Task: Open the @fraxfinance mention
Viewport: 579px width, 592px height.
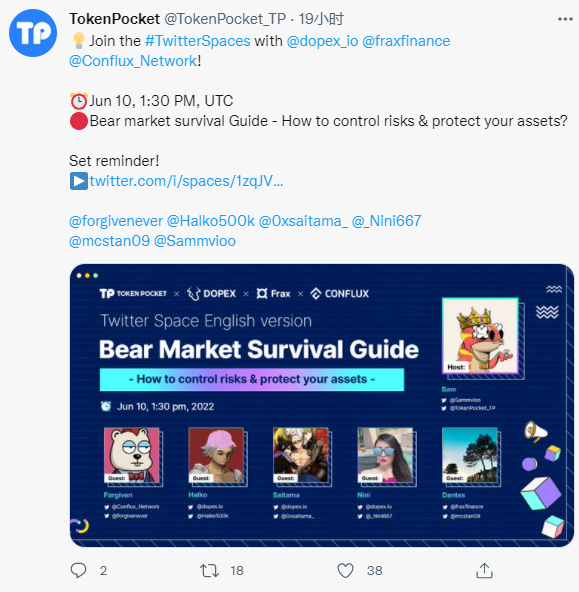Action: (406, 41)
